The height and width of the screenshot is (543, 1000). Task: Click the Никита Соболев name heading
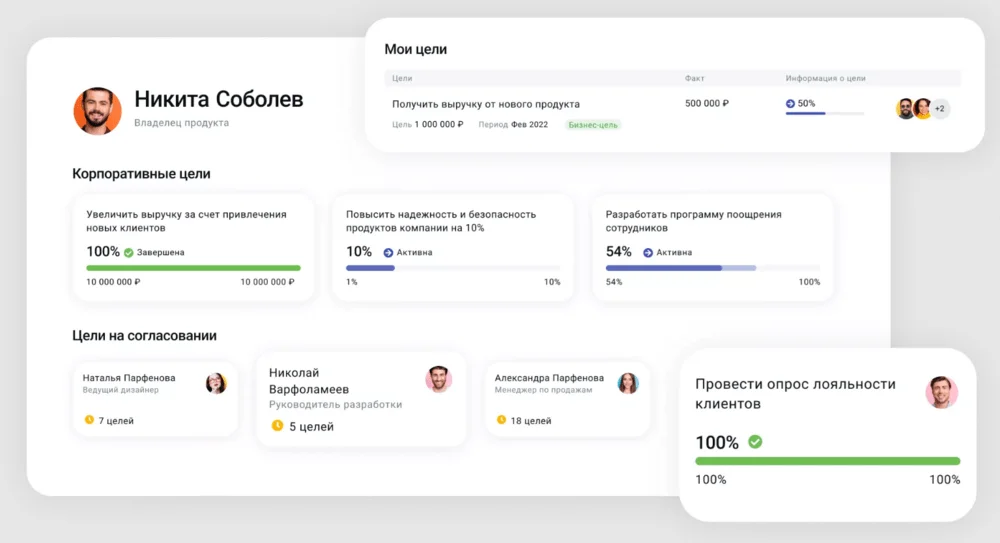(218, 99)
